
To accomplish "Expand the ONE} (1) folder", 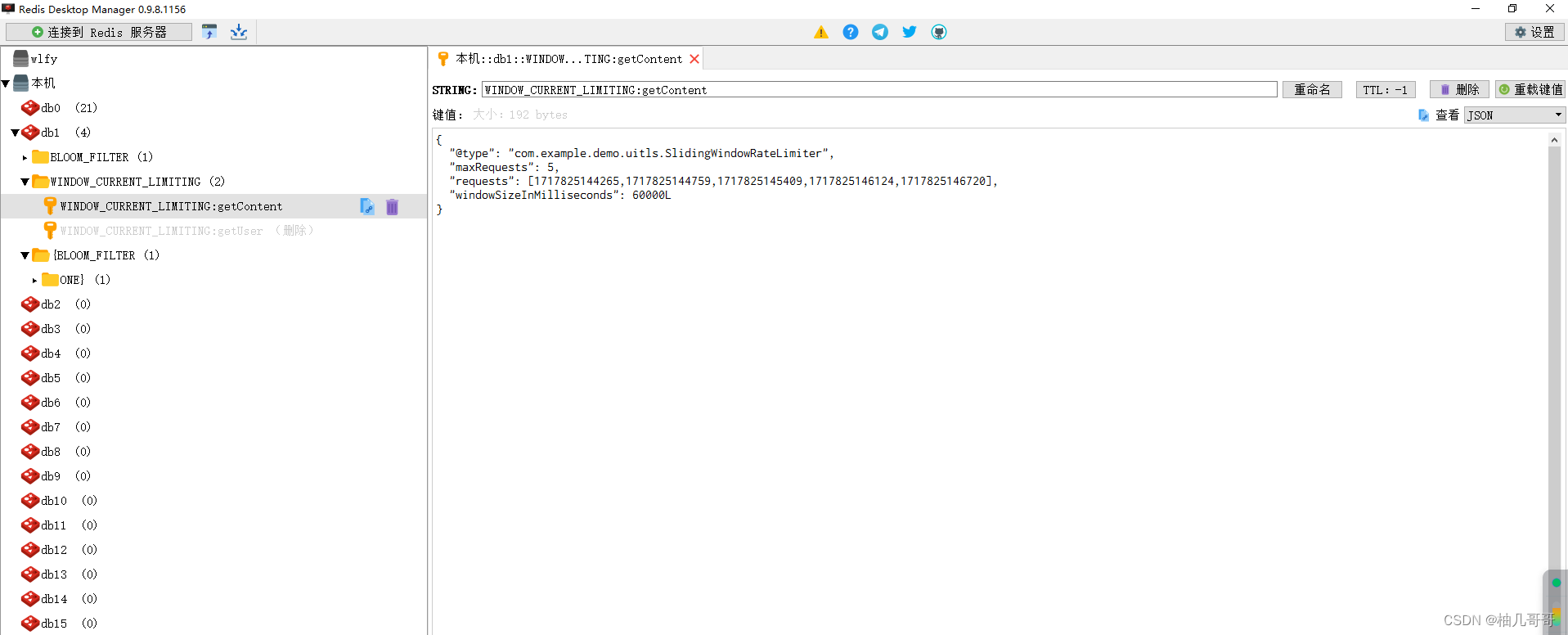I will tap(34, 280).
